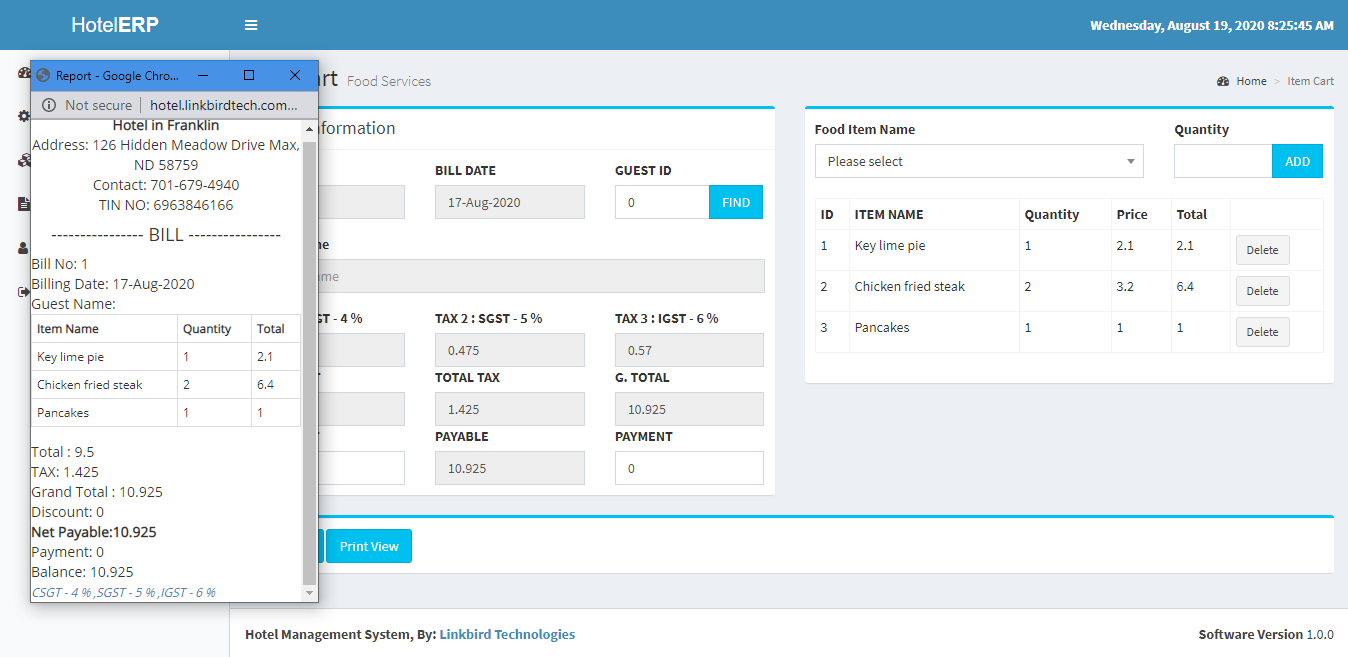Expand the Please select combo box
1348x657 pixels.
(x=979, y=161)
